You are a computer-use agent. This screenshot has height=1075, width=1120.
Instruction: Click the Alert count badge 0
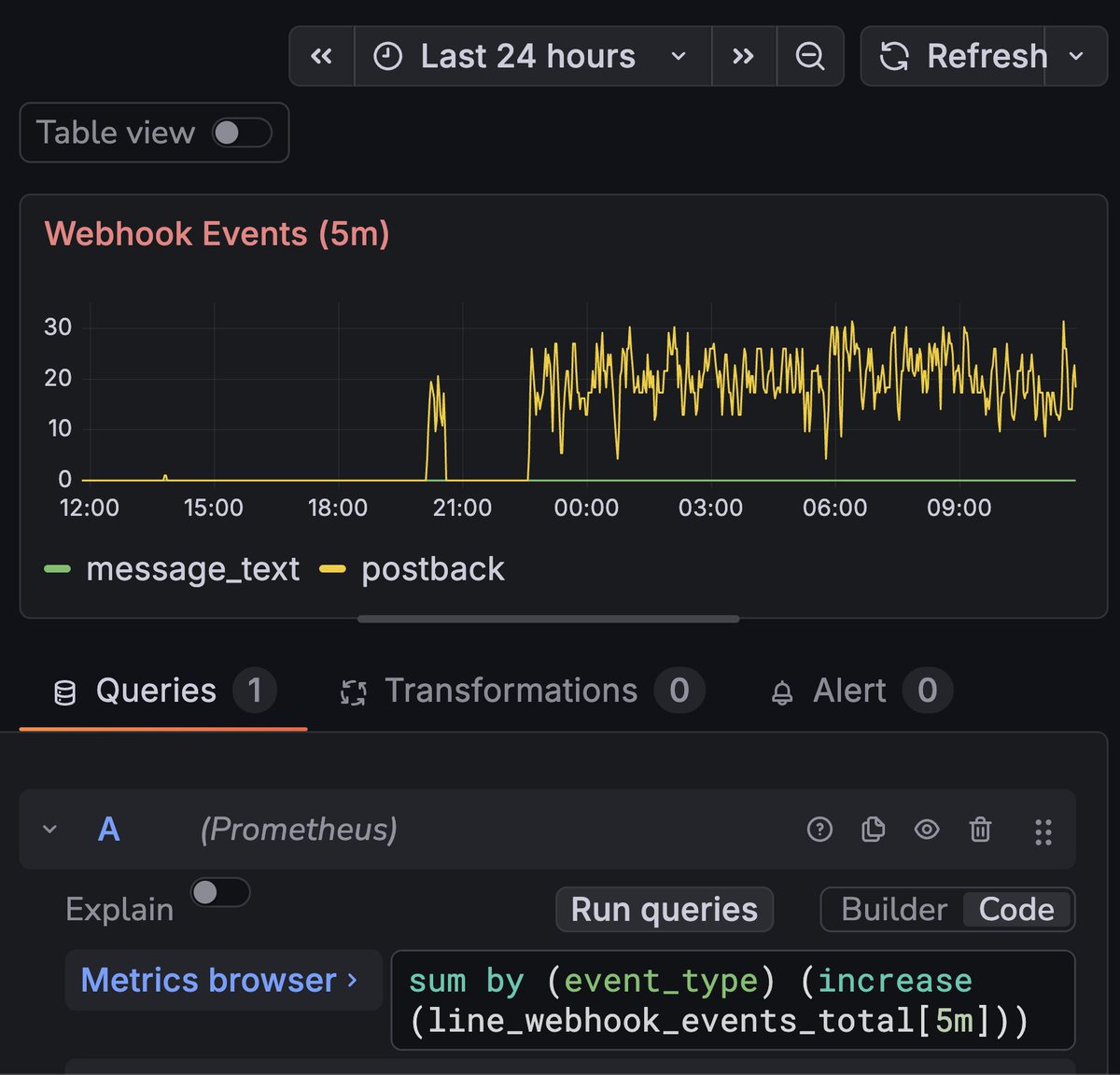coord(927,691)
